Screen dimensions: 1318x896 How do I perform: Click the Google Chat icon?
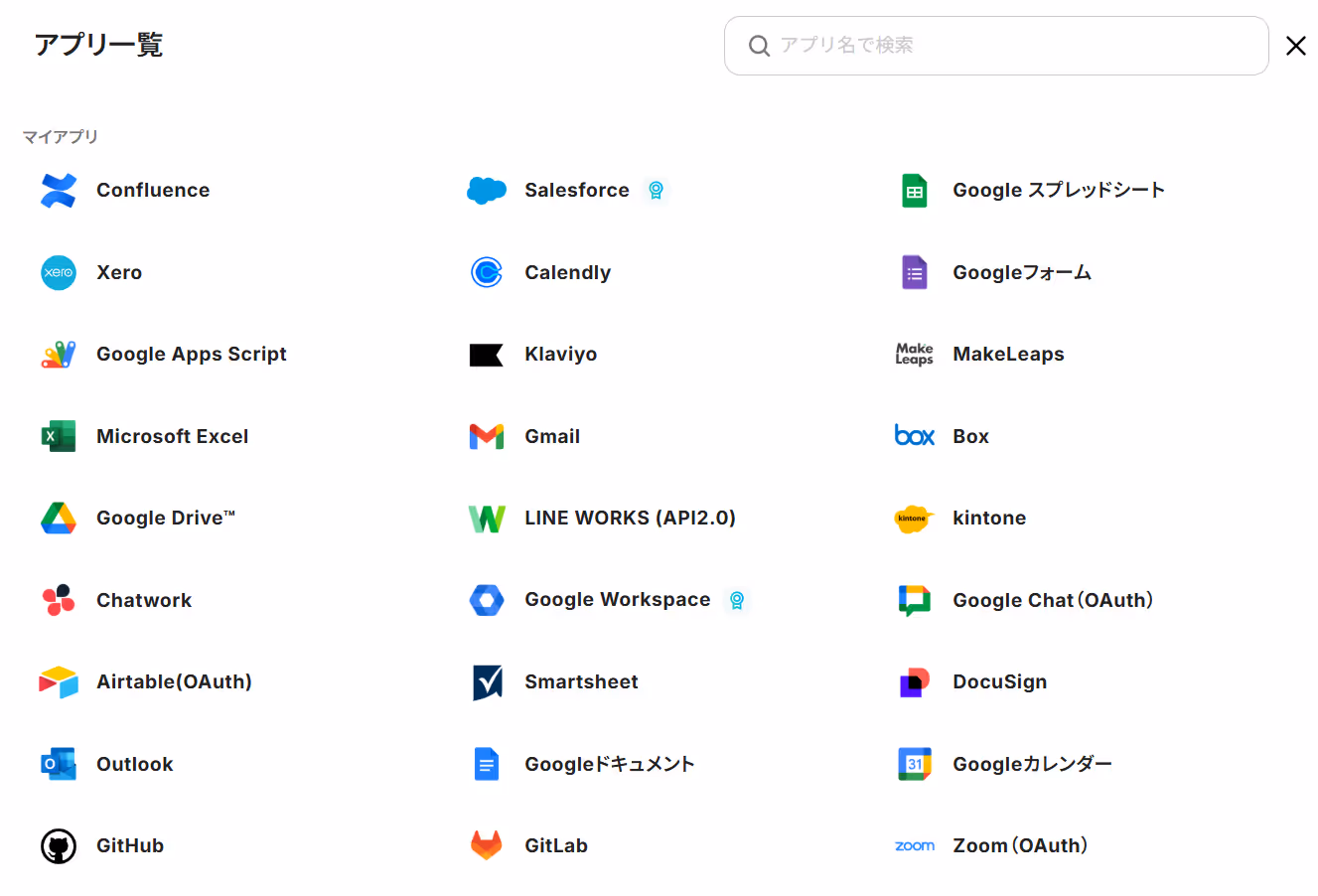pos(915,601)
